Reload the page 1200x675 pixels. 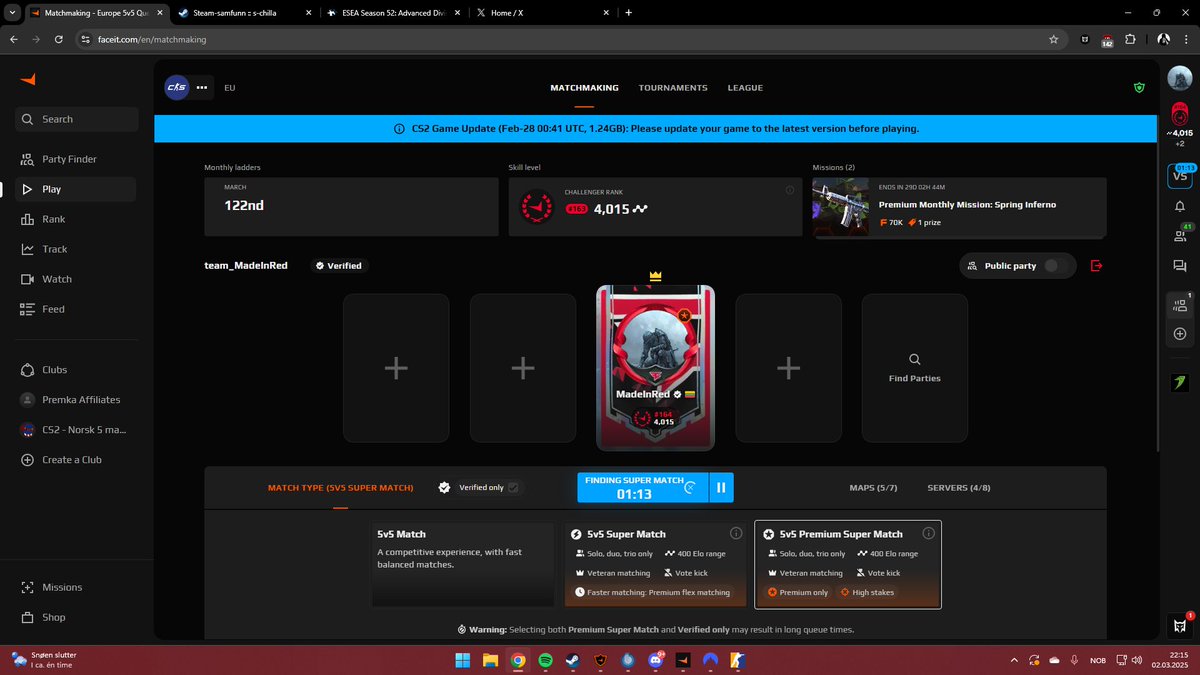(x=59, y=39)
